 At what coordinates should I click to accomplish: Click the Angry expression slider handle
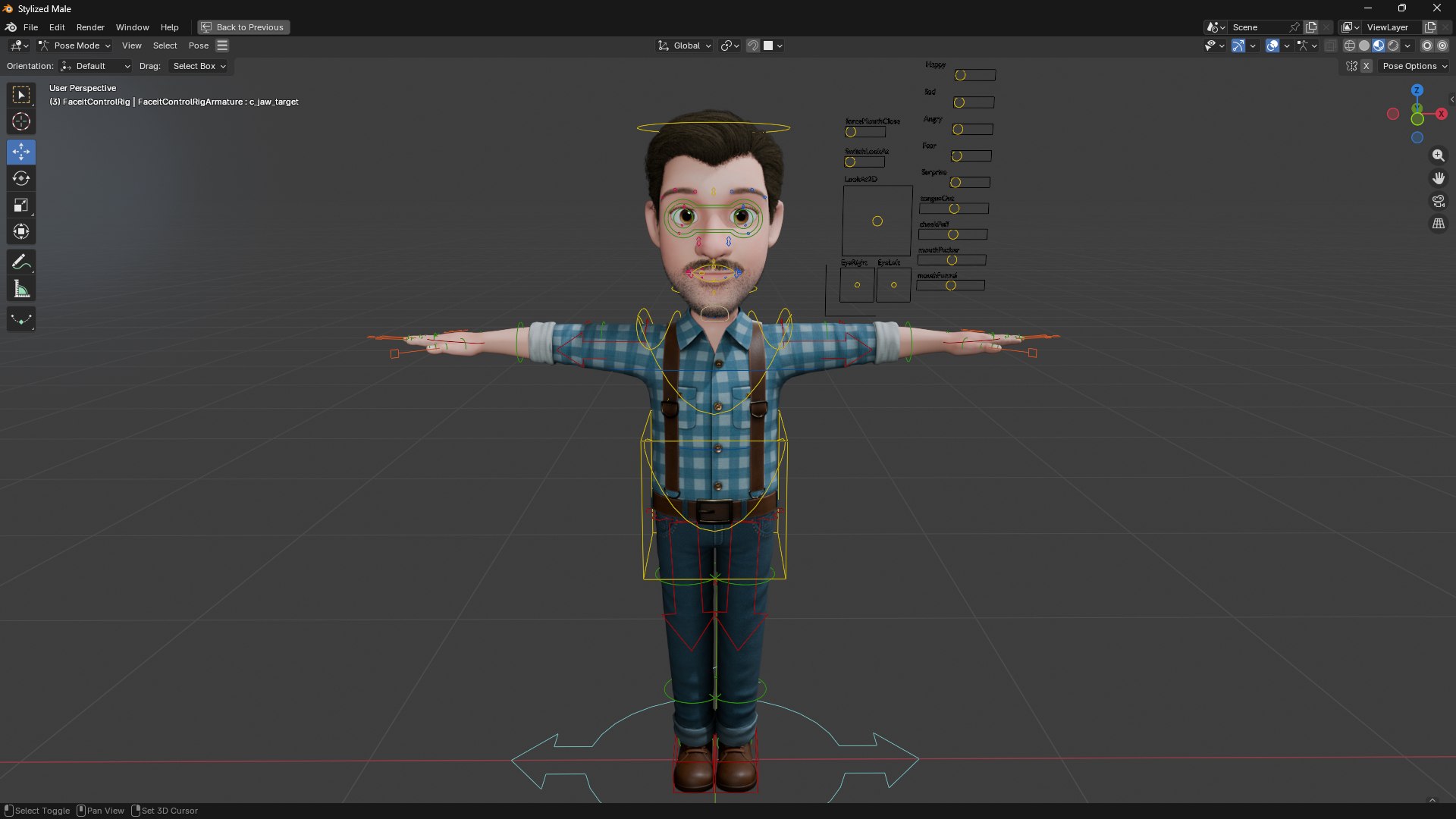click(958, 130)
